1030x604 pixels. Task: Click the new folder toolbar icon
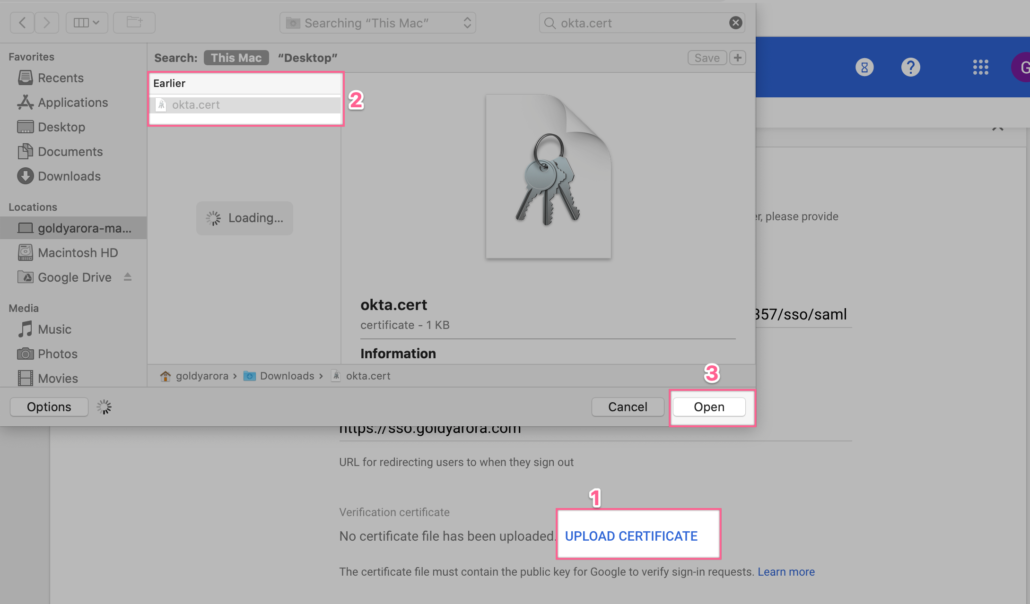[134, 22]
